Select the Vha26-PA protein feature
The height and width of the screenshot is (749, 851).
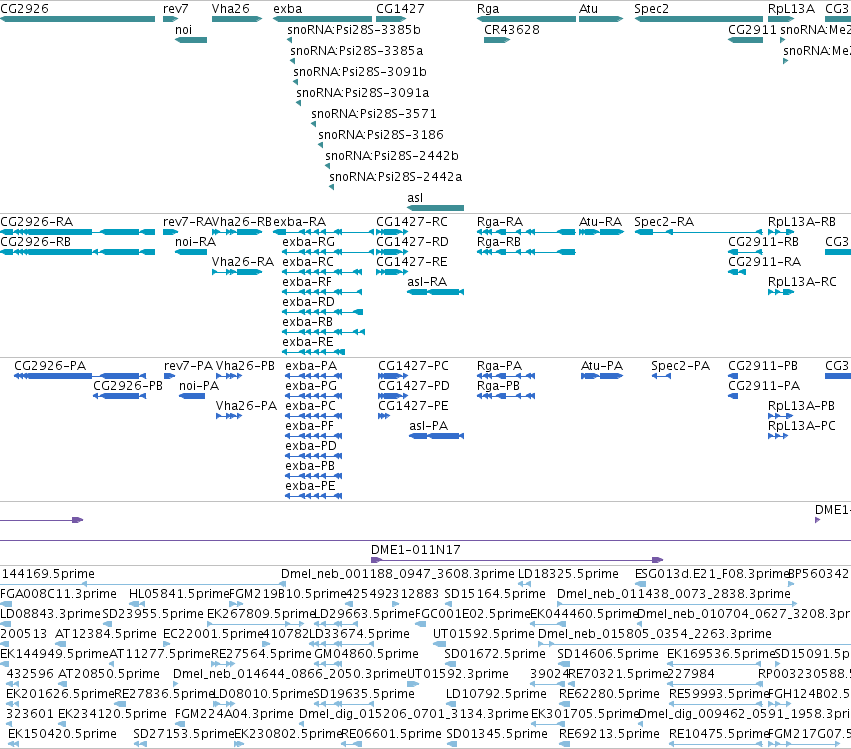click(228, 416)
